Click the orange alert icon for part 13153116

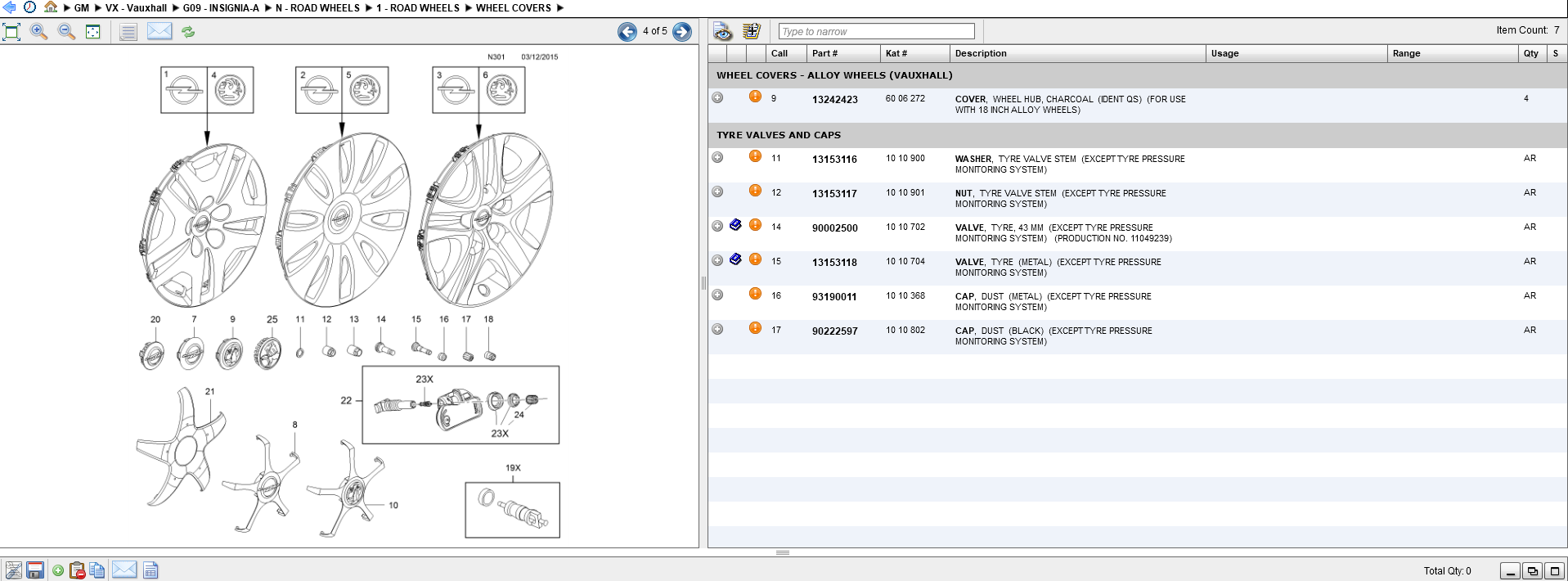[755, 156]
